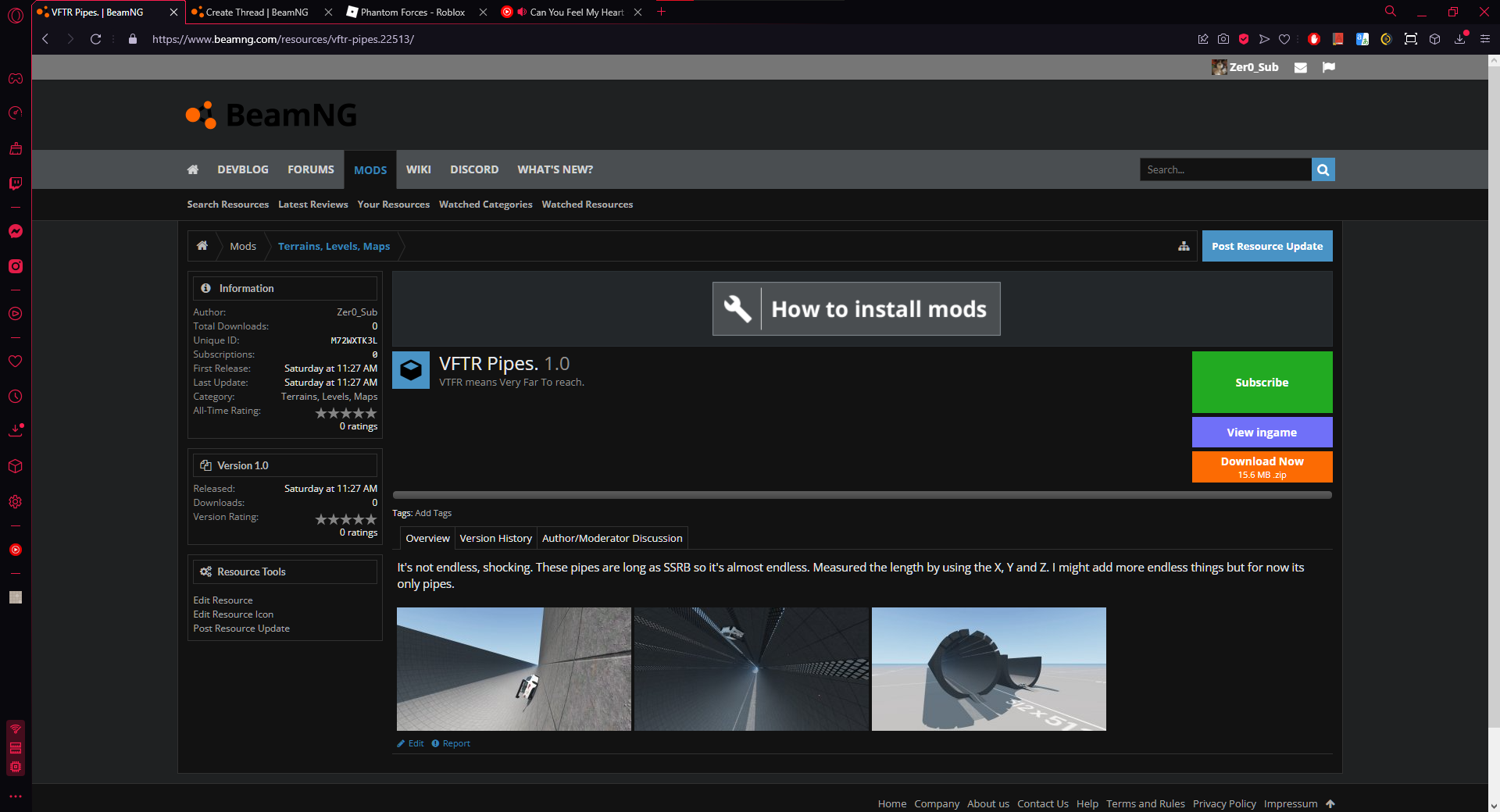Open the Version History tab

[x=495, y=538]
